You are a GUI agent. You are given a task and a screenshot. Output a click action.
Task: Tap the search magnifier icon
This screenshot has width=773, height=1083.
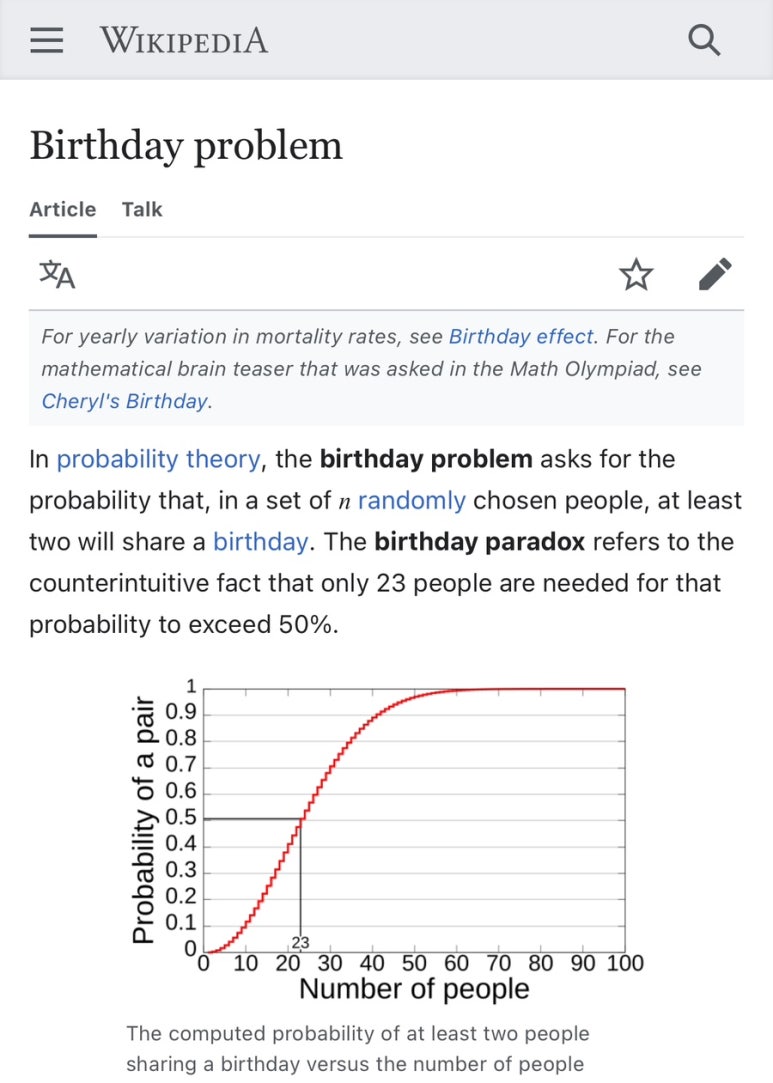pyautogui.click(x=704, y=40)
